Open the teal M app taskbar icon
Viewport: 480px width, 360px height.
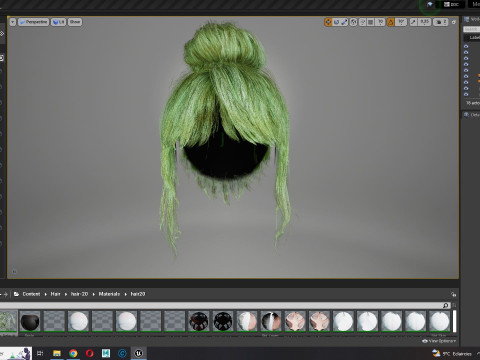(106, 353)
